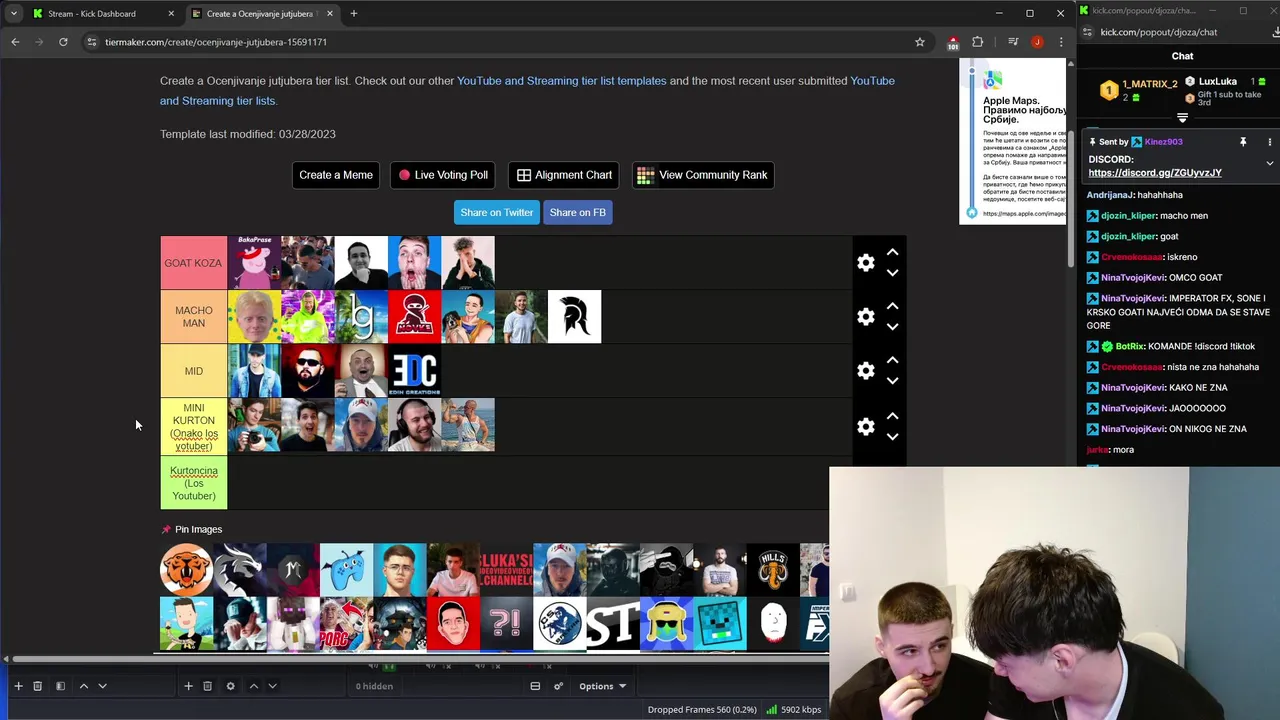Share on FB
Screen dimensions: 1280x720
(x=577, y=212)
